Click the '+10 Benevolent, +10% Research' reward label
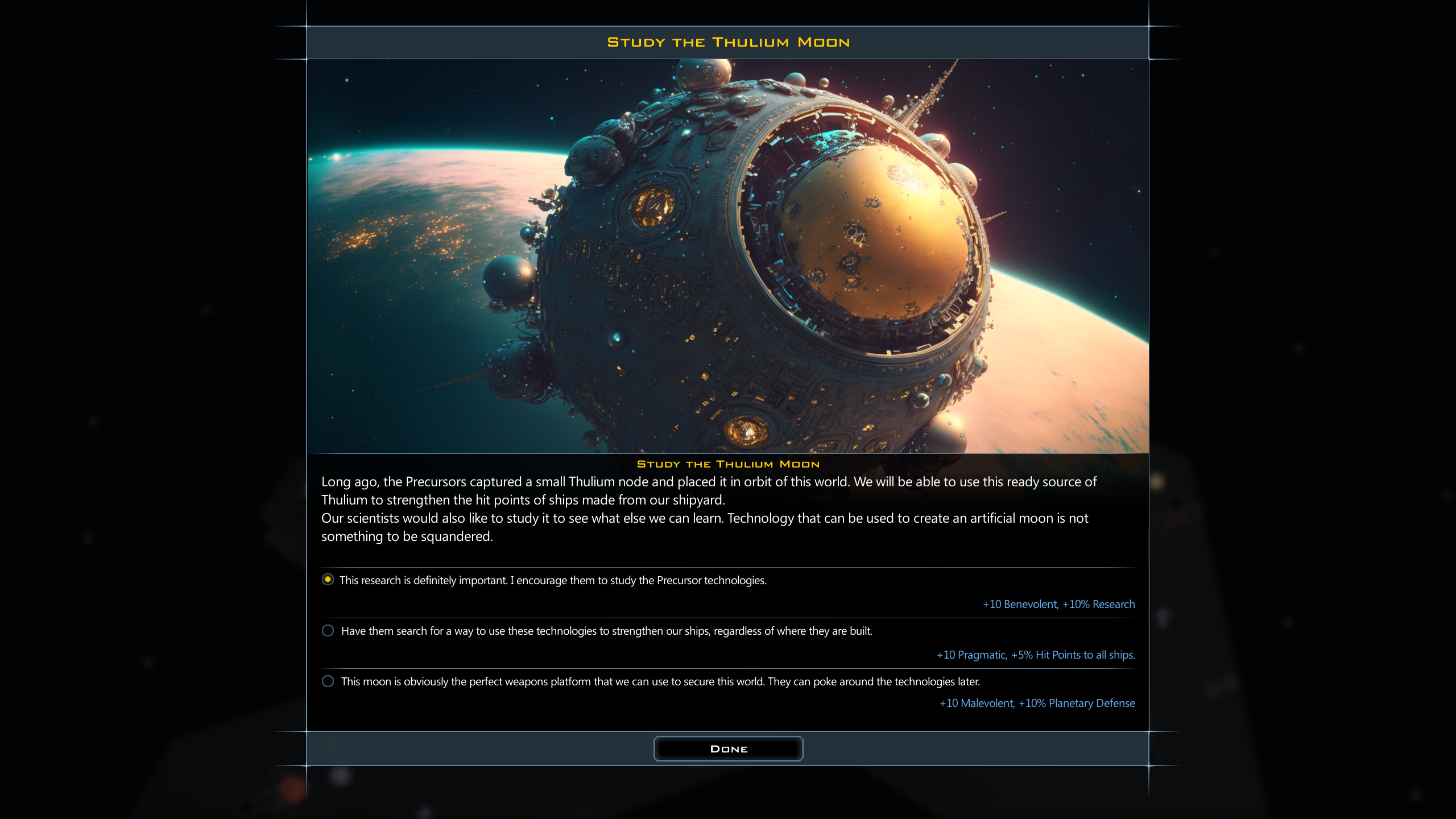1456x819 pixels. (1058, 604)
